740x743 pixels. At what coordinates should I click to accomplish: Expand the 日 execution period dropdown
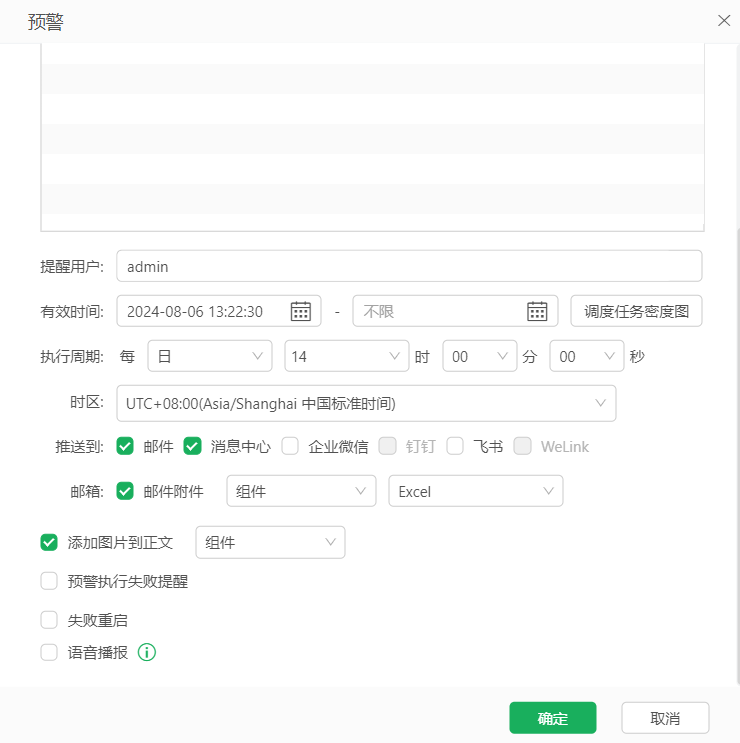[x=209, y=356]
